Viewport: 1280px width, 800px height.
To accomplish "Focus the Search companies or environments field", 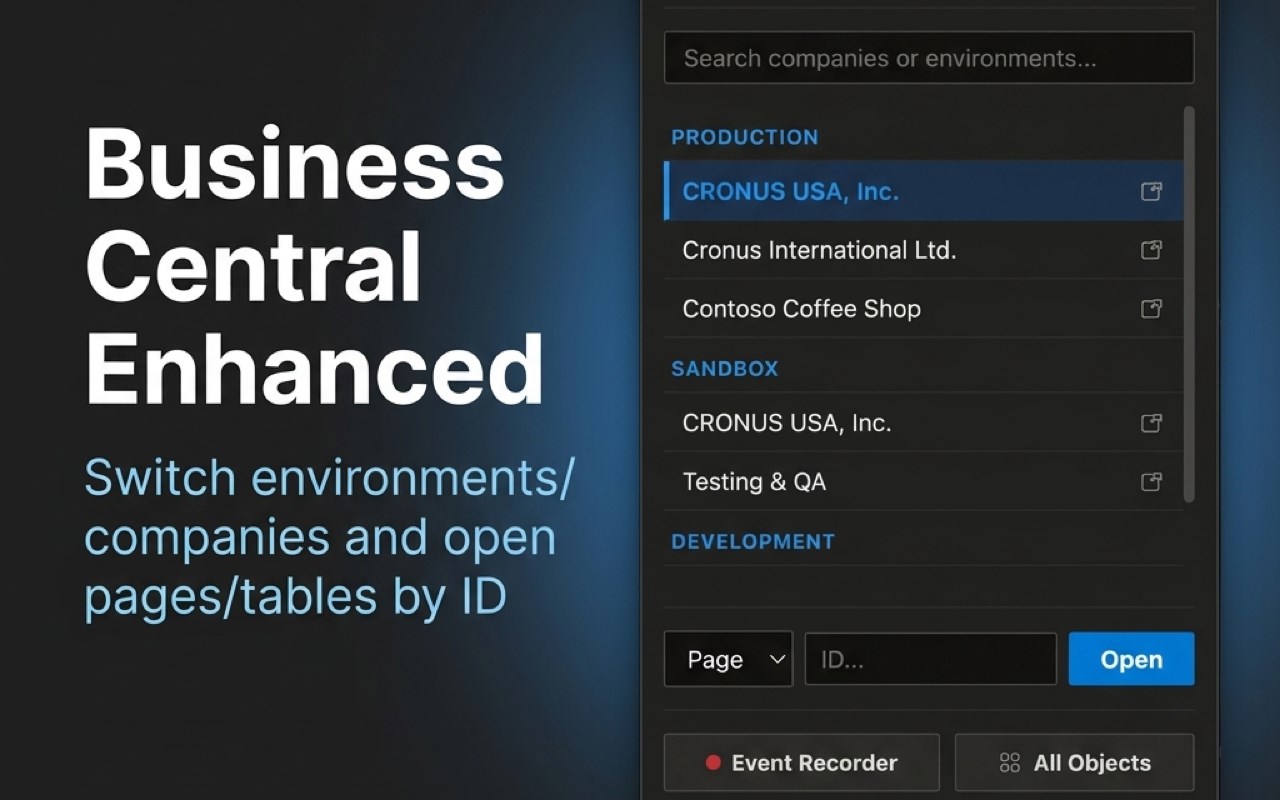I will (x=929, y=58).
